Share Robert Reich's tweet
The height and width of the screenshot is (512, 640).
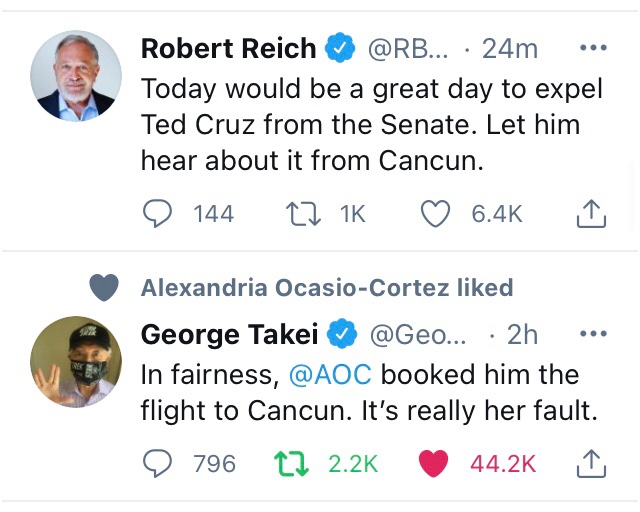tap(591, 213)
